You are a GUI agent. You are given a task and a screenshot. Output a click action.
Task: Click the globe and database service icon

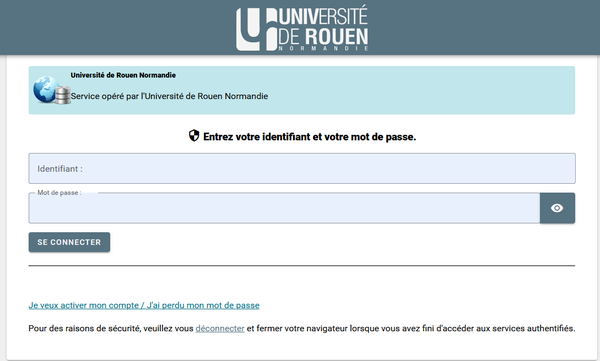point(52,90)
